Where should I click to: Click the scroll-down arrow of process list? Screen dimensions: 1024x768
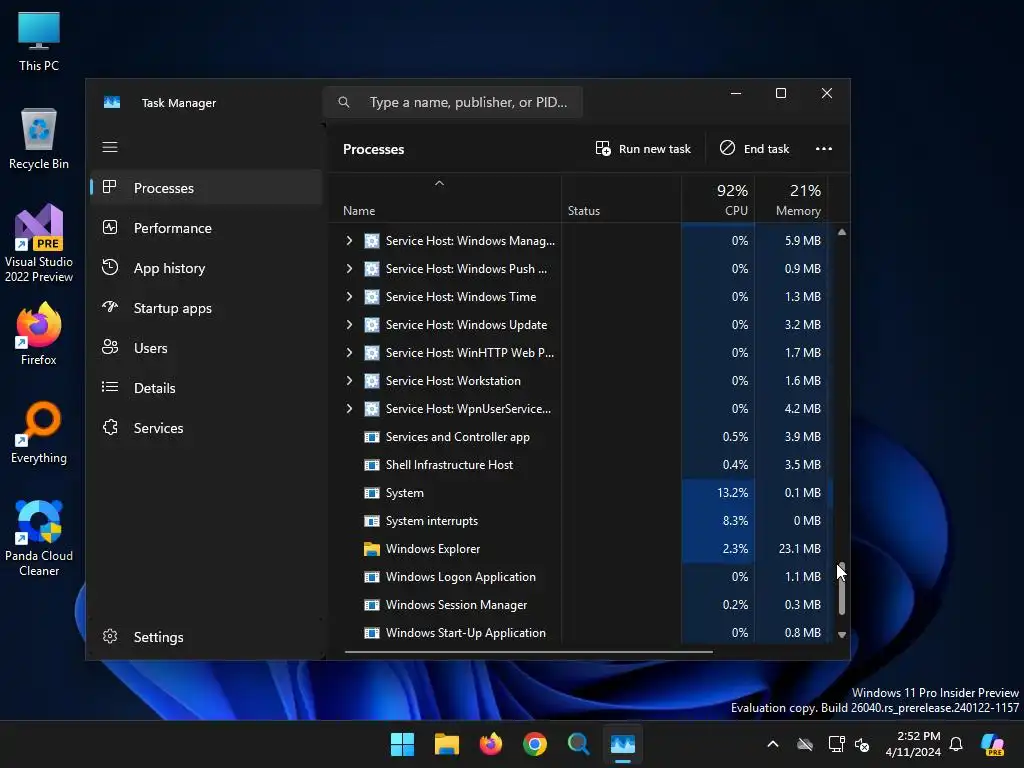click(842, 635)
